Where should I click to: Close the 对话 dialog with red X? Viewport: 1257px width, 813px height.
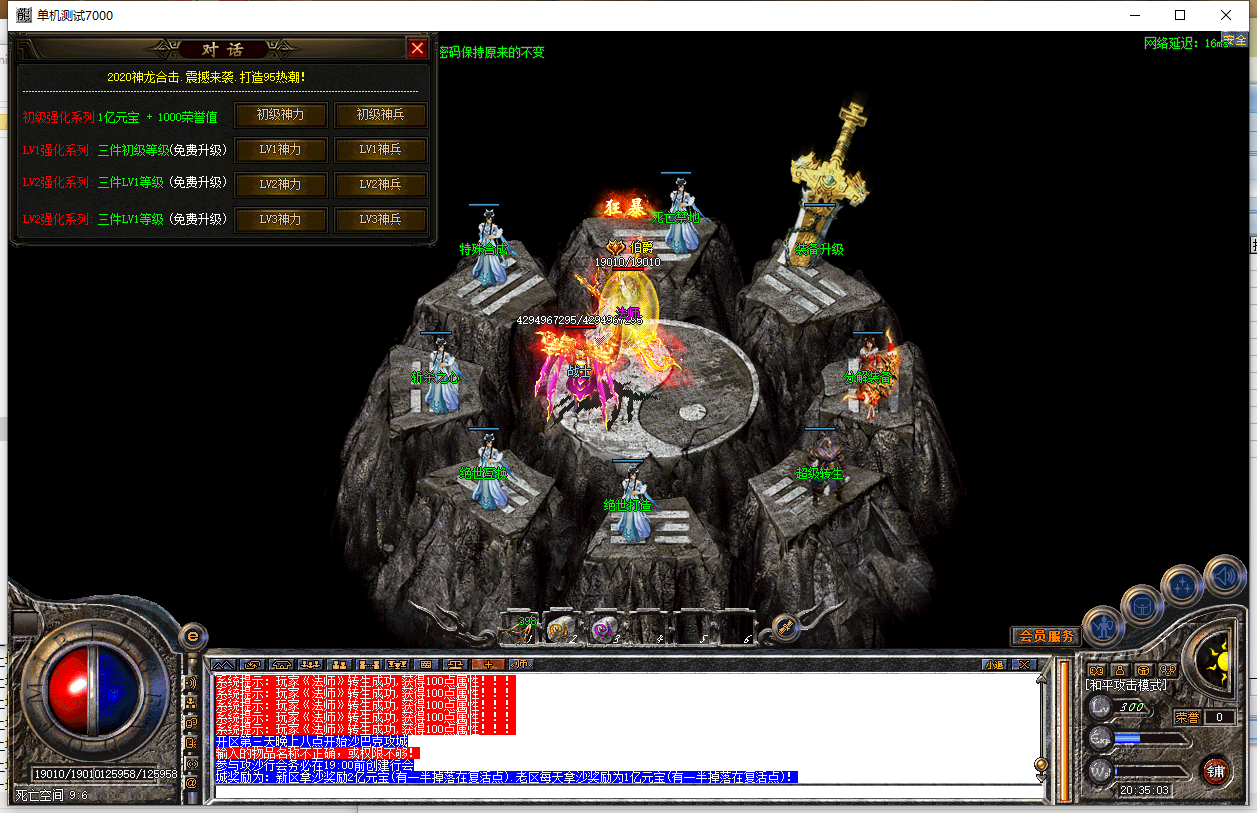(418, 48)
